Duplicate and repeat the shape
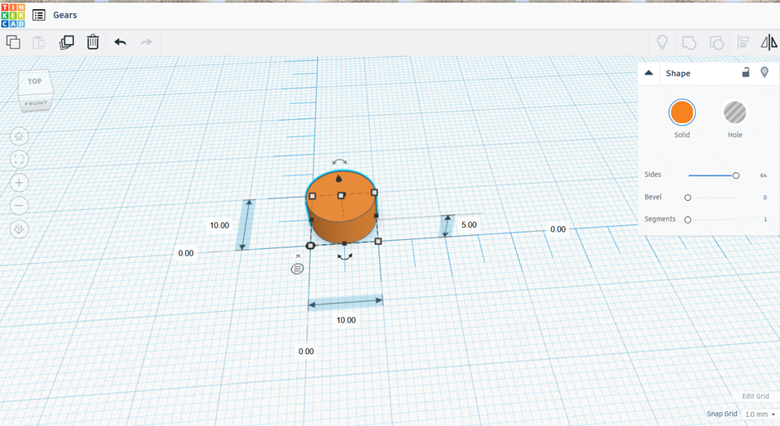This screenshot has width=780, height=426. pyautogui.click(x=66, y=42)
